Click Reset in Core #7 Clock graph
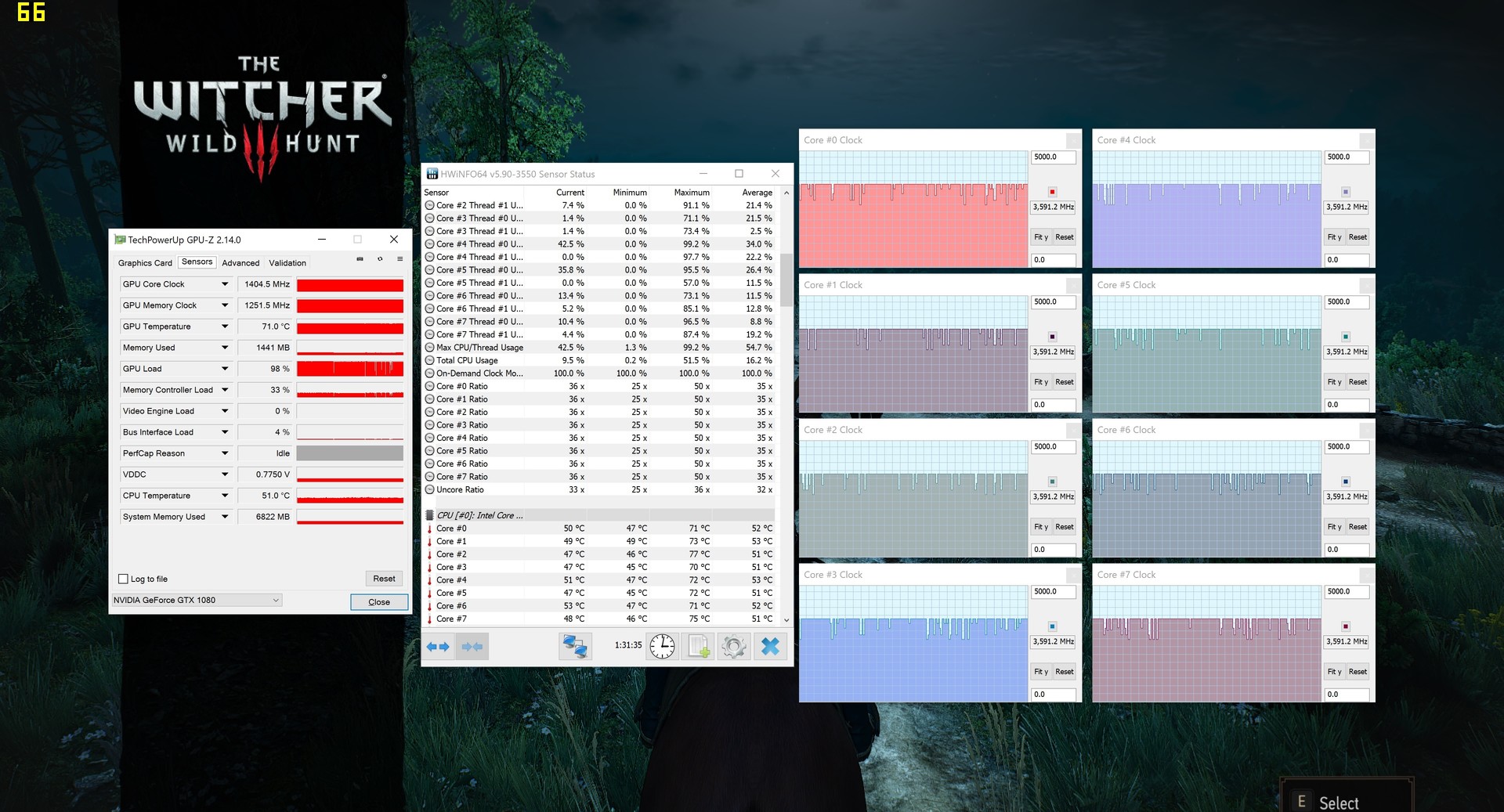This screenshot has height=812, width=1504. pos(1358,672)
